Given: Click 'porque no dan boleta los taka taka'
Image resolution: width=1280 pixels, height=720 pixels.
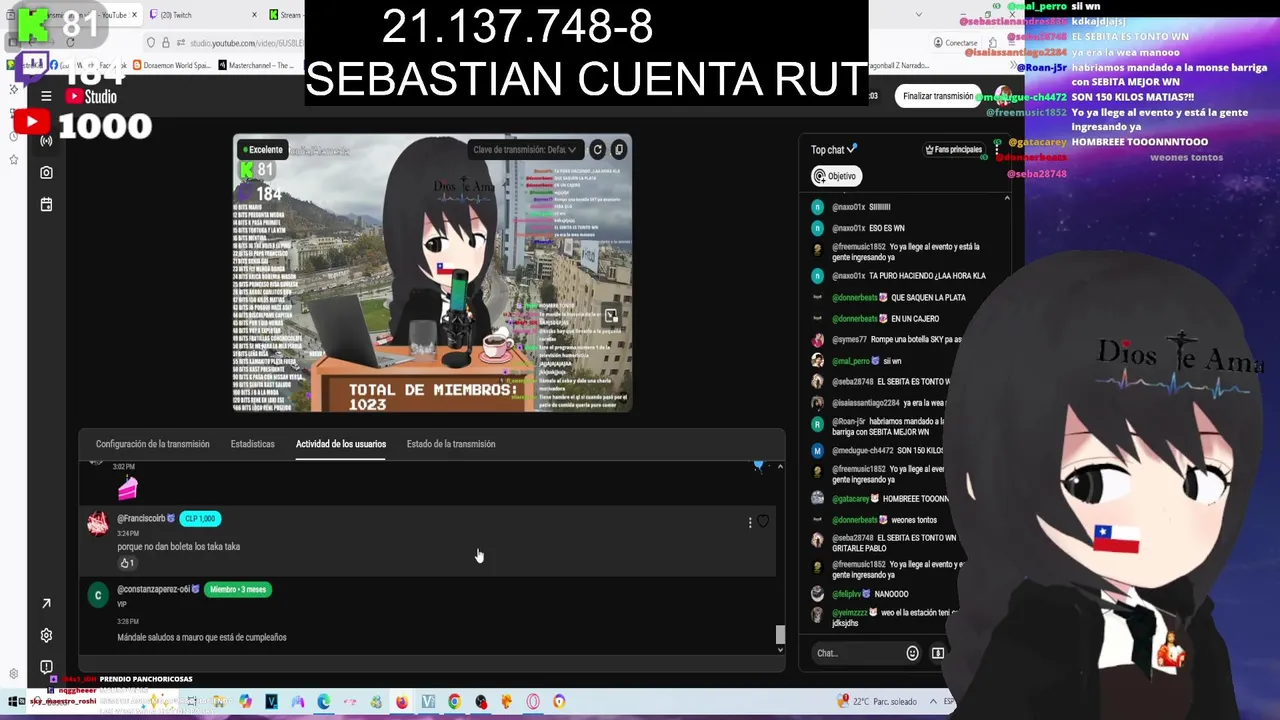Looking at the screenshot, I should (x=178, y=547).
